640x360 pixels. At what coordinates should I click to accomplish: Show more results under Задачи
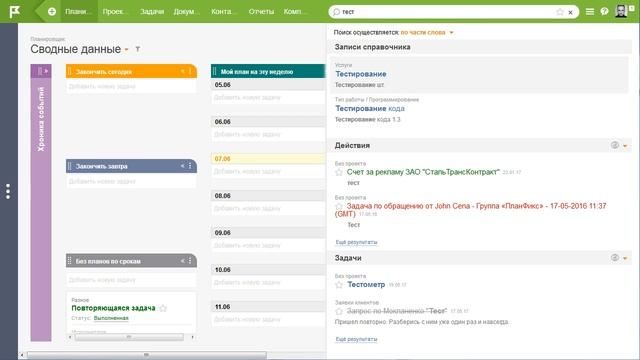356,339
